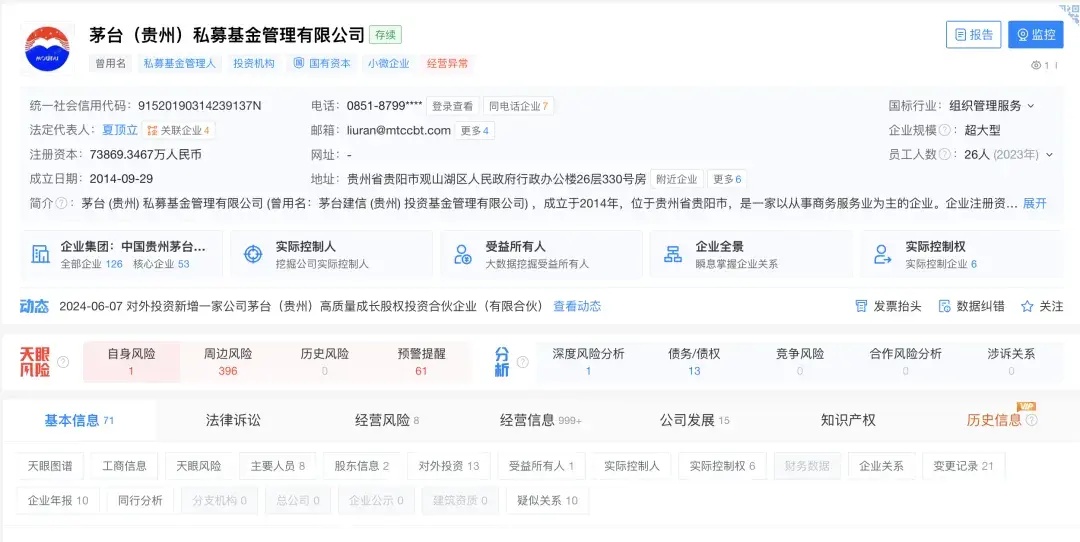Switch to 基本信息 71 tab
Viewport: 1080px width, 542px height.
click(x=79, y=421)
